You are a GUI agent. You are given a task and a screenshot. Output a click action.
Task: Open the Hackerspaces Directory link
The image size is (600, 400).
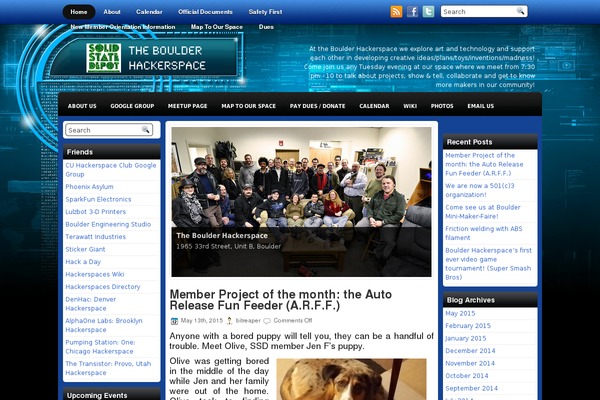click(103, 287)
